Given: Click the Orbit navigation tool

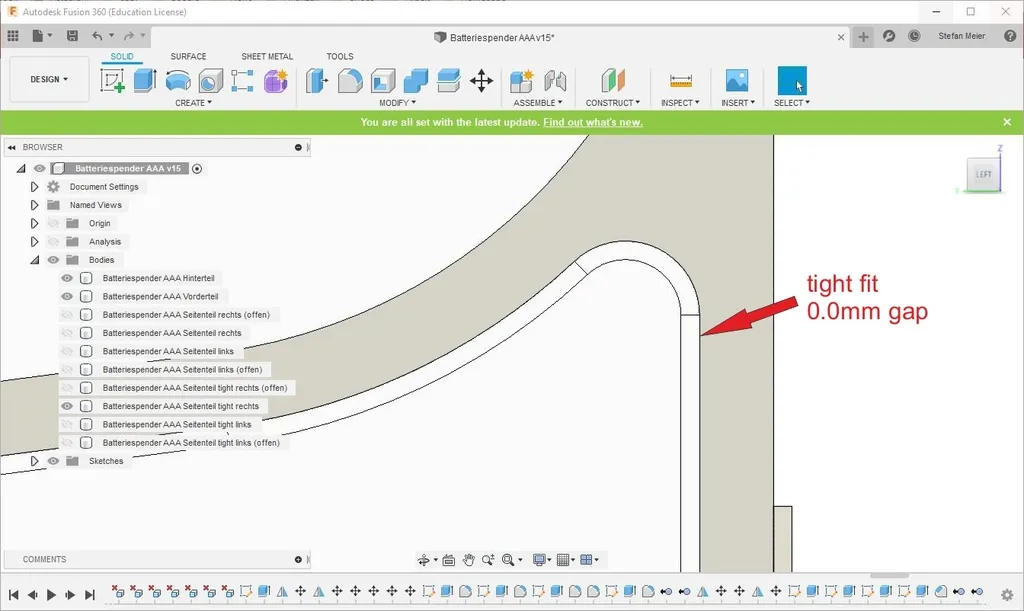Looking at the screenshot, I should [424, 559].
